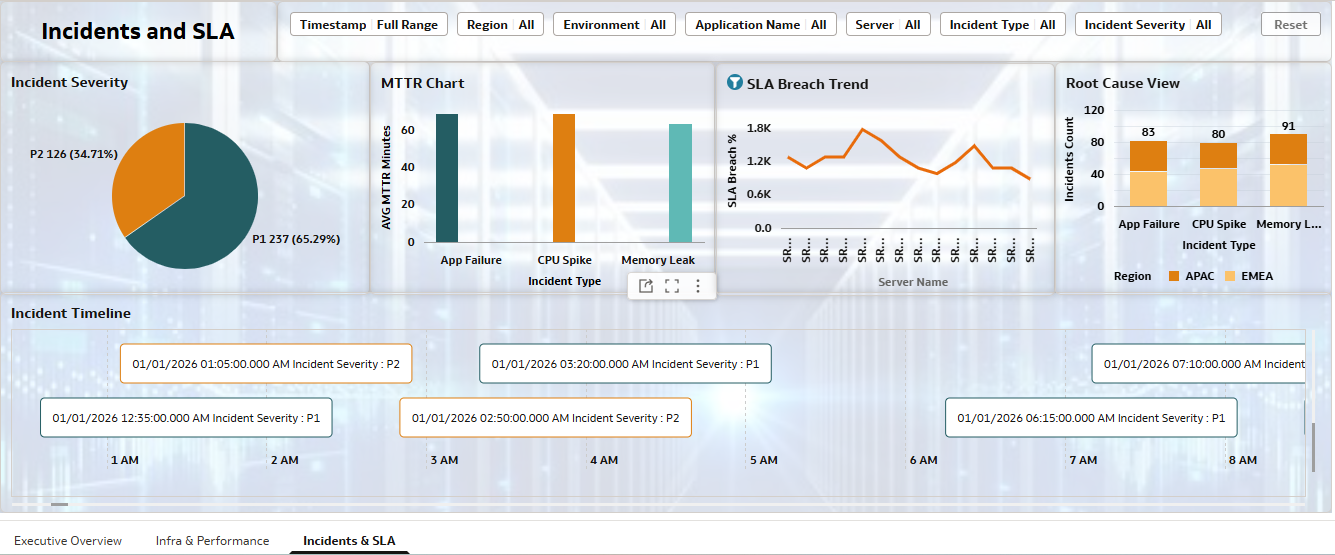Click the Reset filters button
The height and width of the screenshot is (555, 1335).
(1290, 24)
